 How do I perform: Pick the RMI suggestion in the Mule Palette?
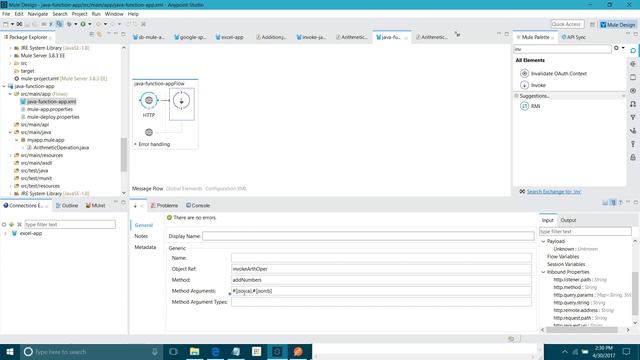(x=530, y=106)
